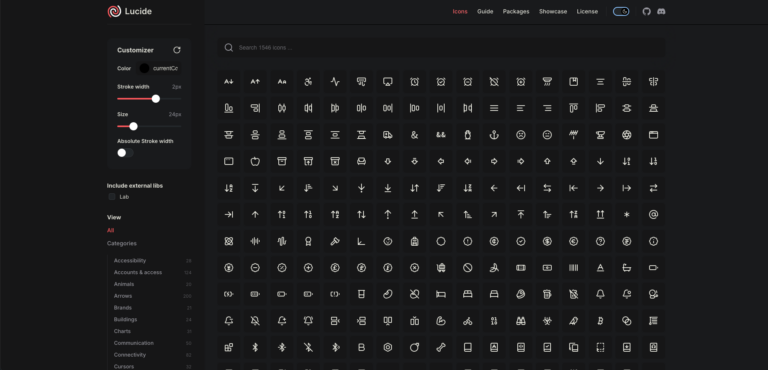The image size is (768, 370).
Task: Click the bone icon
Action: (441, 347)
